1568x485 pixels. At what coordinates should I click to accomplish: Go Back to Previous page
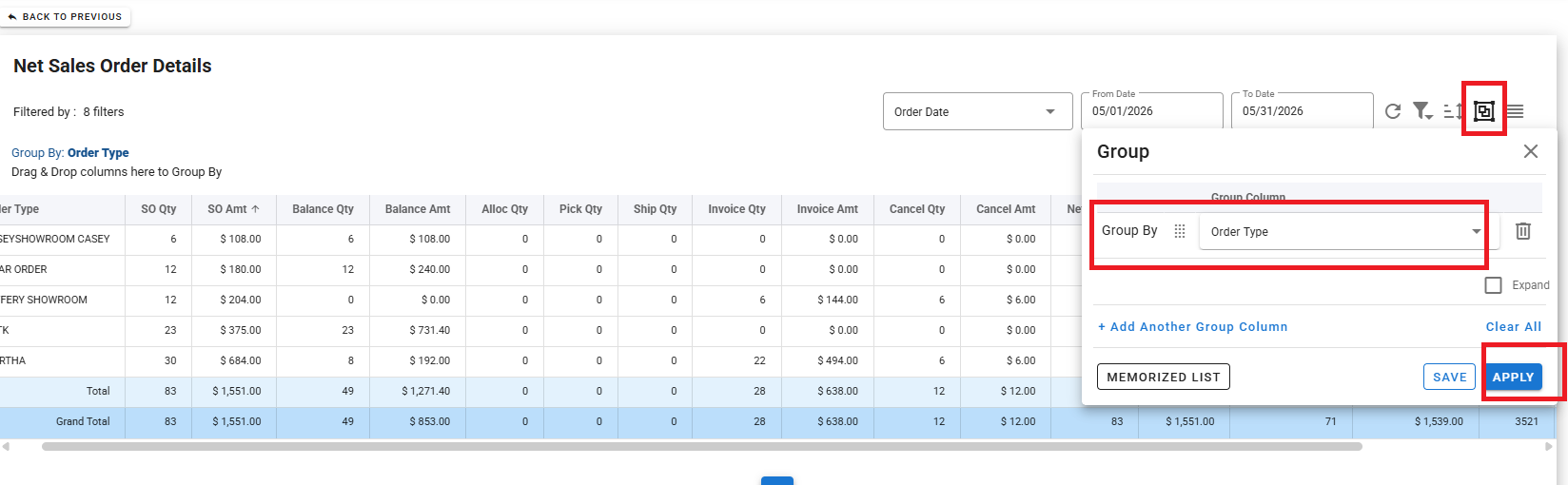click(x=66, y=17)
